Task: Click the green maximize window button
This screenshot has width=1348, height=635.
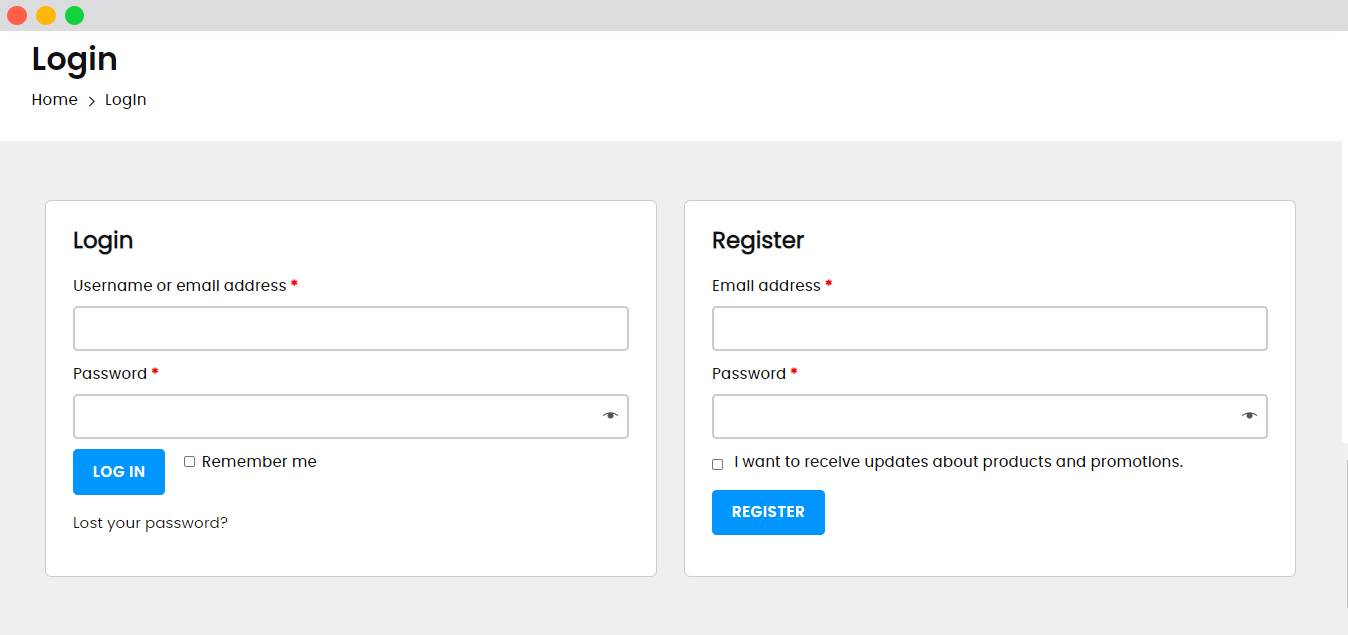Action: 75,15
